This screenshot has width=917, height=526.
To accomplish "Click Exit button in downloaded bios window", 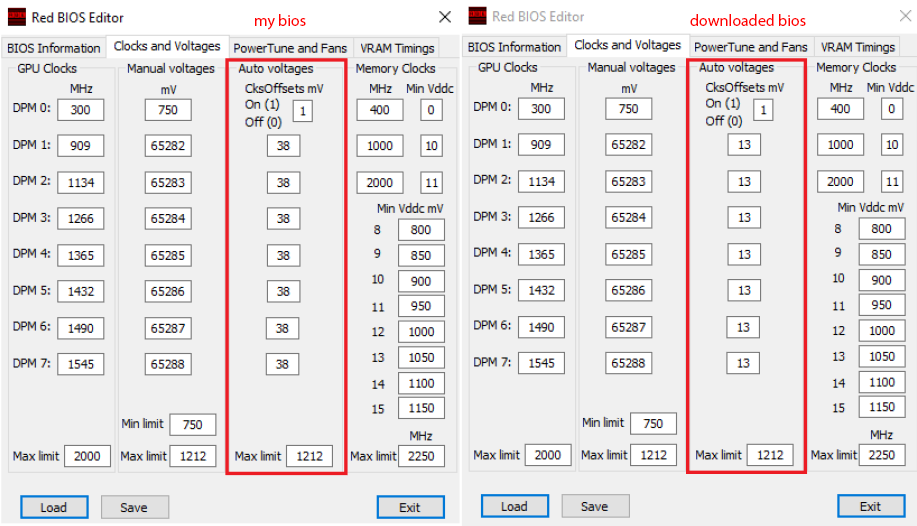I will tap(871, 506).
